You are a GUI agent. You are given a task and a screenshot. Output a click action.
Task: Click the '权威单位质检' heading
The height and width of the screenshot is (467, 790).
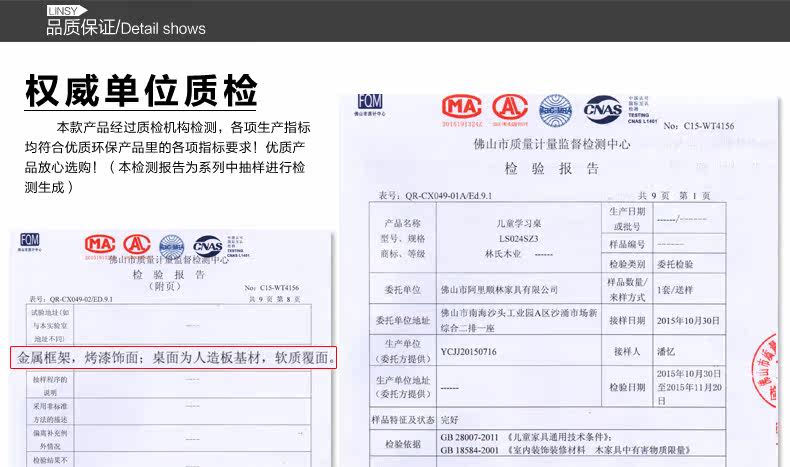coord(141,91)
